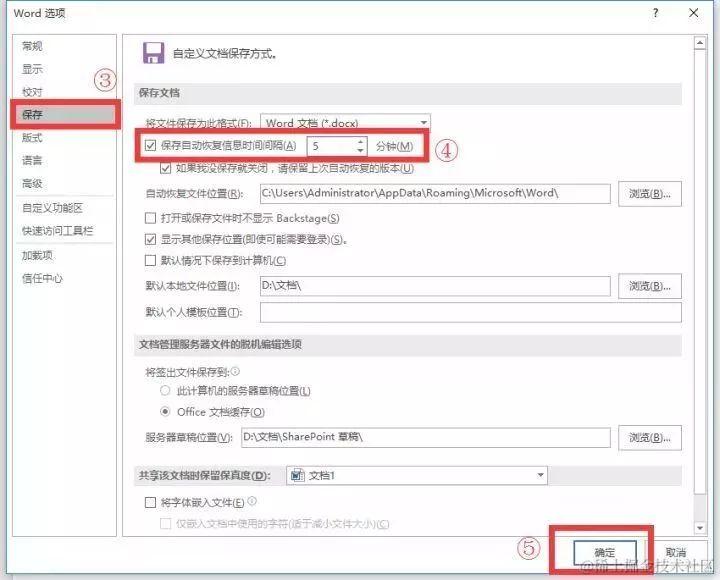Click the scrollbar down arrow
720x580 pixels.
[700, 529]
